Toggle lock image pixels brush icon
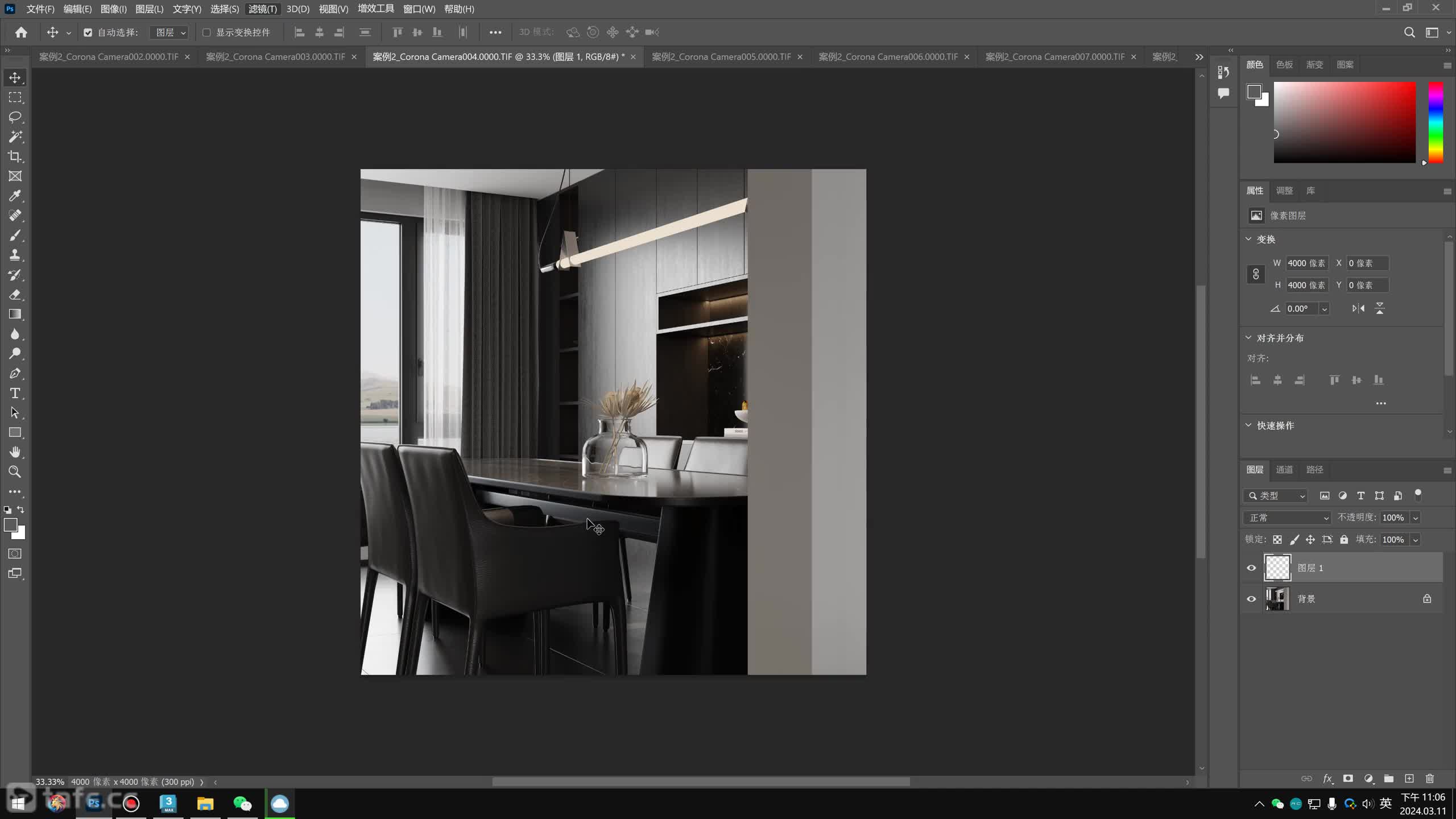The image size is (1456, 819). point(1294,540)
